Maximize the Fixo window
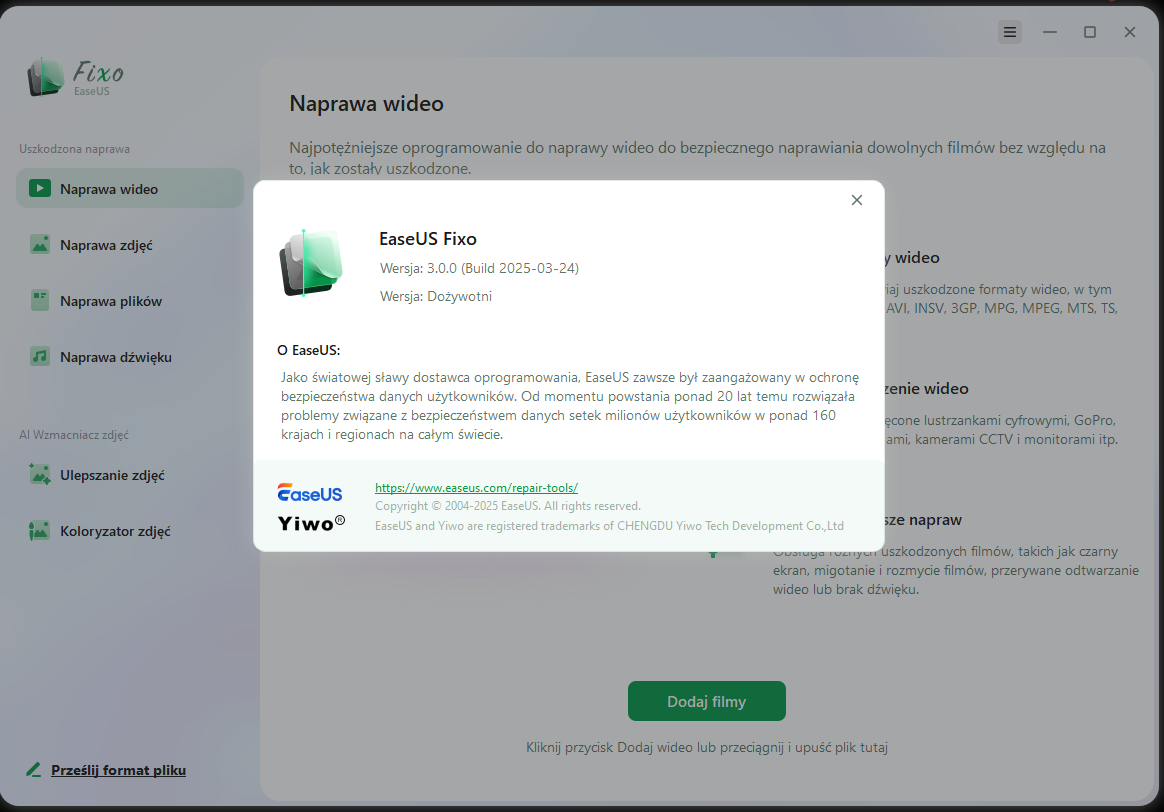The image size is (1164, 812). (x=1090, y=32)
